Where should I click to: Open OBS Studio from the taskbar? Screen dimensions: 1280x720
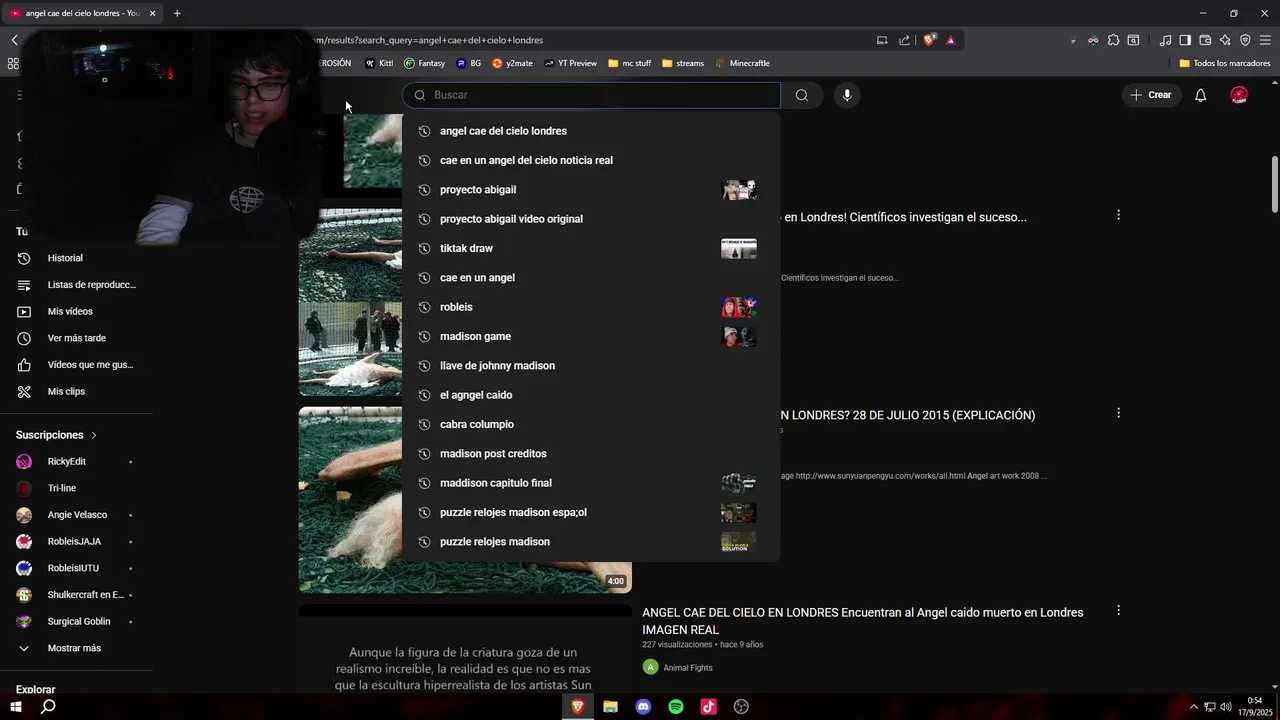pyautogui.click(x=741, y=706)
